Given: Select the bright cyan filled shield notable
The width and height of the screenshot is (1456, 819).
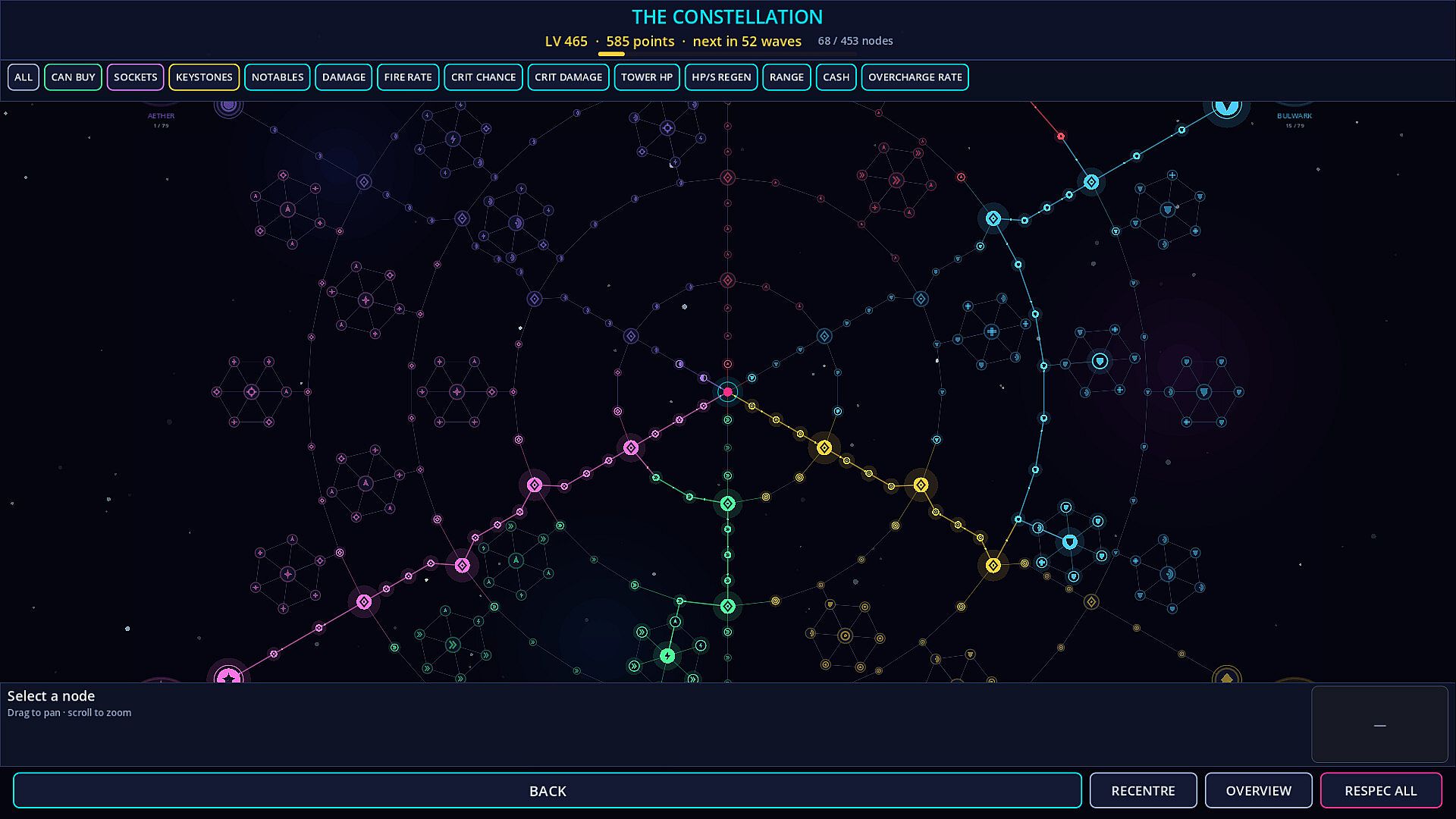Looking at the screenshot, I should click(1069, 542).
